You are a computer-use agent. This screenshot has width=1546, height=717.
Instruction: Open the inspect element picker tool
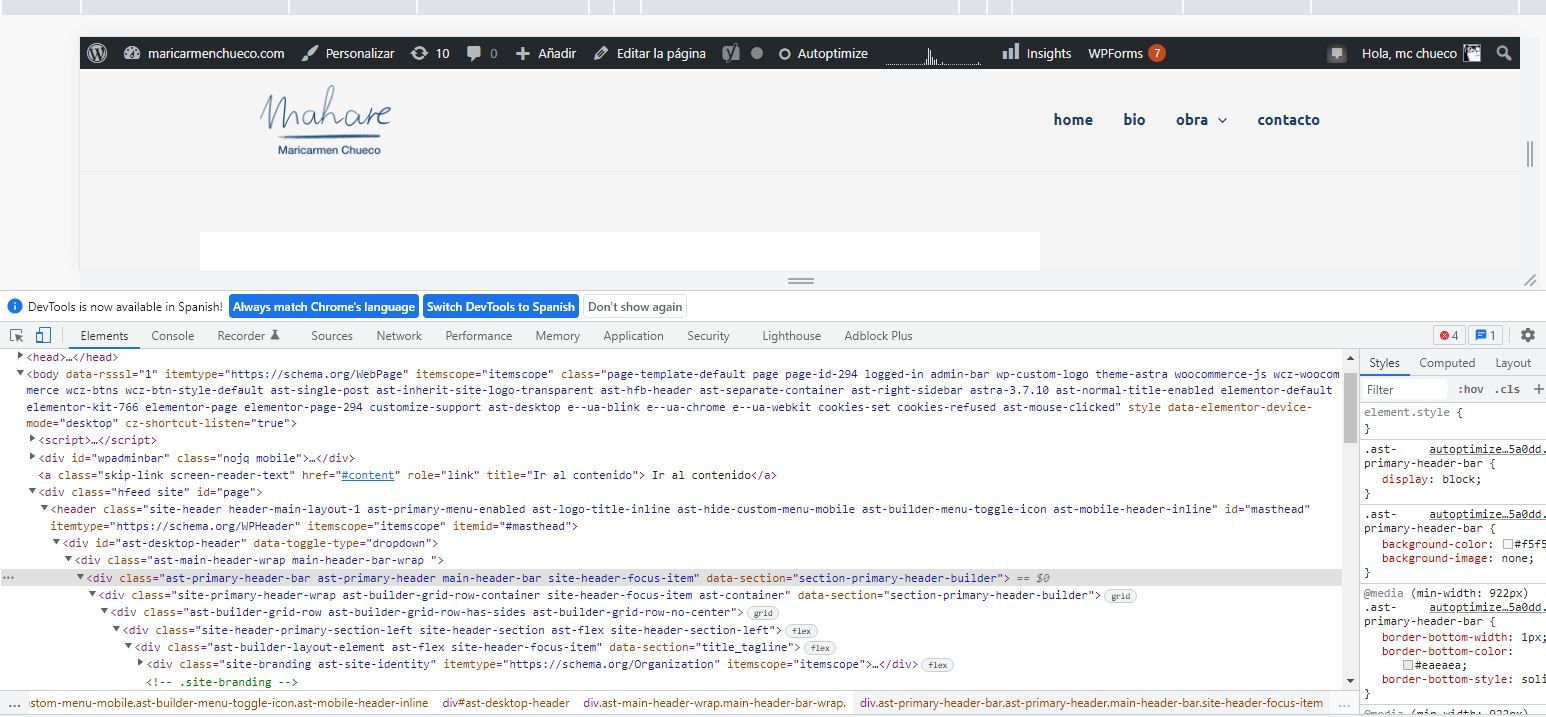pyautogui.click(x=17, y=336)
